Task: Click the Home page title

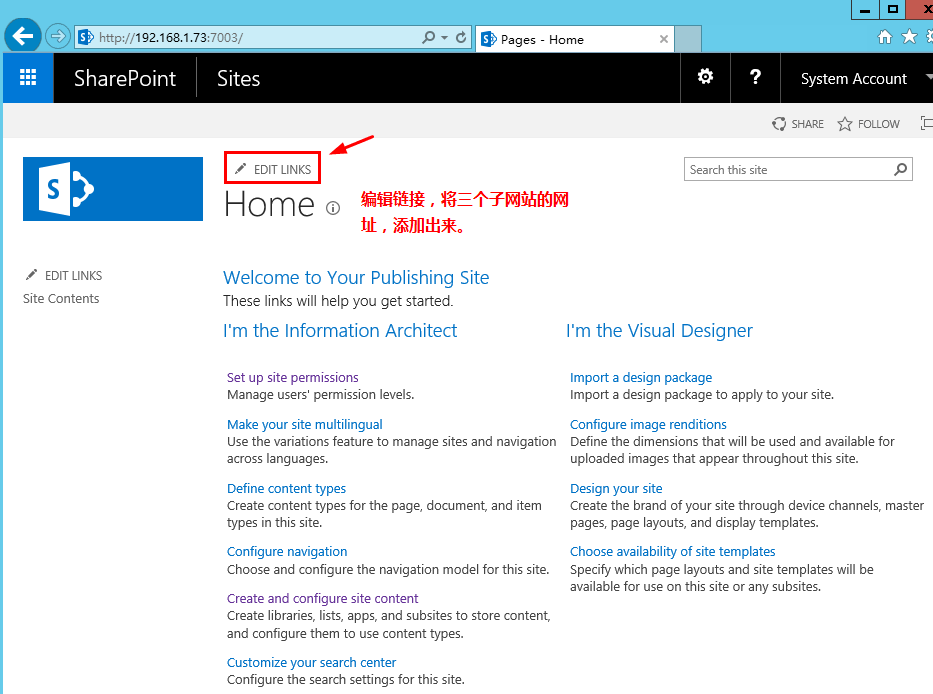Action: point(270,205)
